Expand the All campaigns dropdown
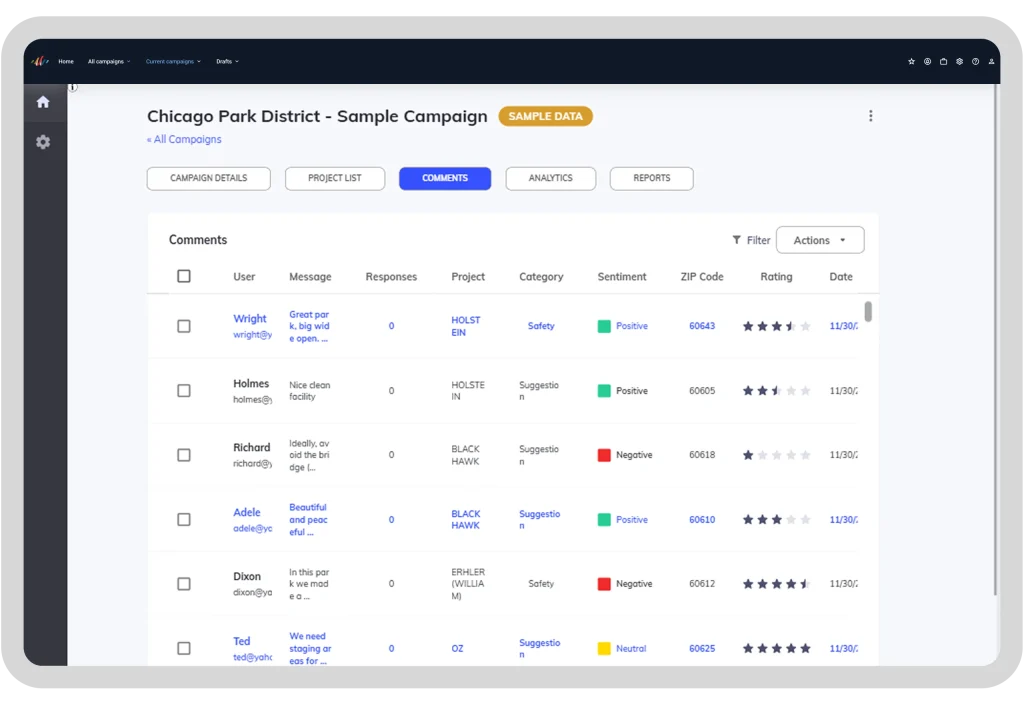Image resolution: width=1024 pixels, height=705 pixels. click(109, 61)
